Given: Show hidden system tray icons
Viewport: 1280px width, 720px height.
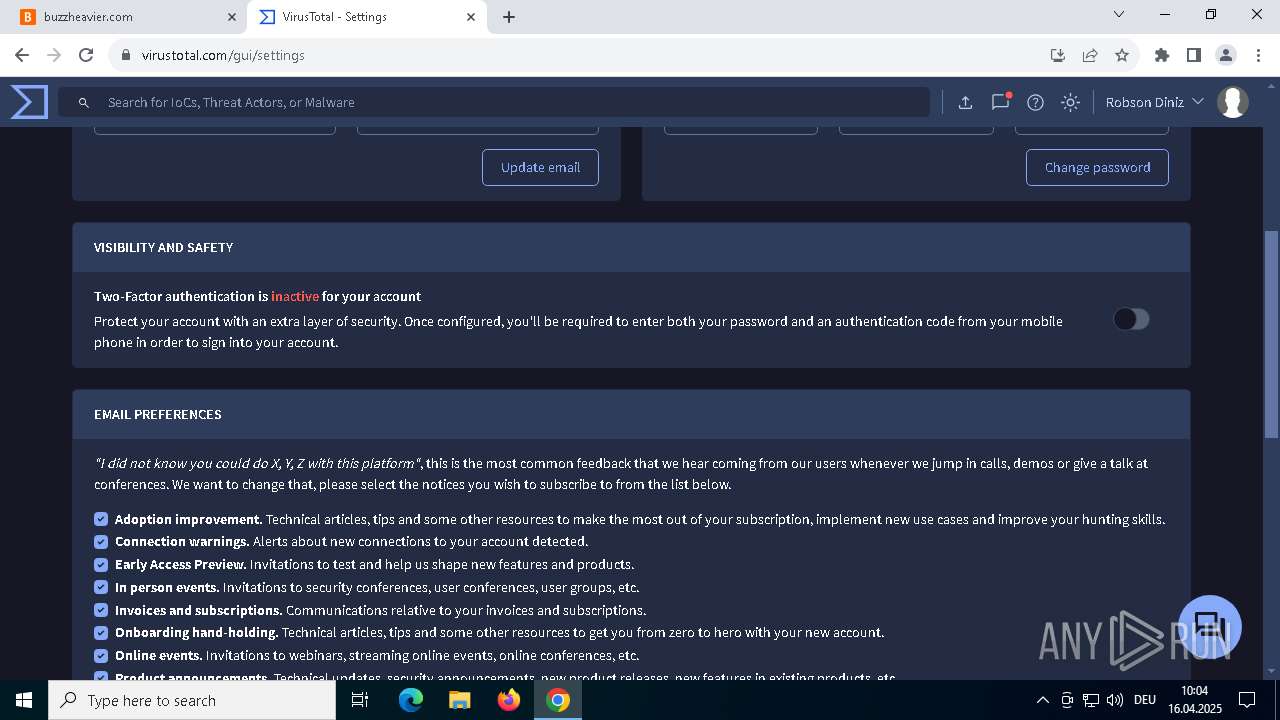Looking at the screenshot, I should click(x=1042, y=700).
